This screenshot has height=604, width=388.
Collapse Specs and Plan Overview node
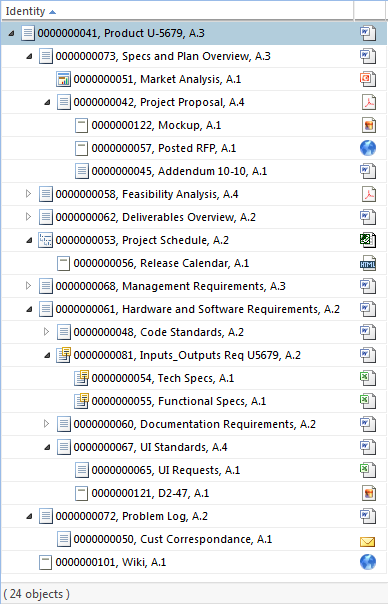tap(29, 57)
